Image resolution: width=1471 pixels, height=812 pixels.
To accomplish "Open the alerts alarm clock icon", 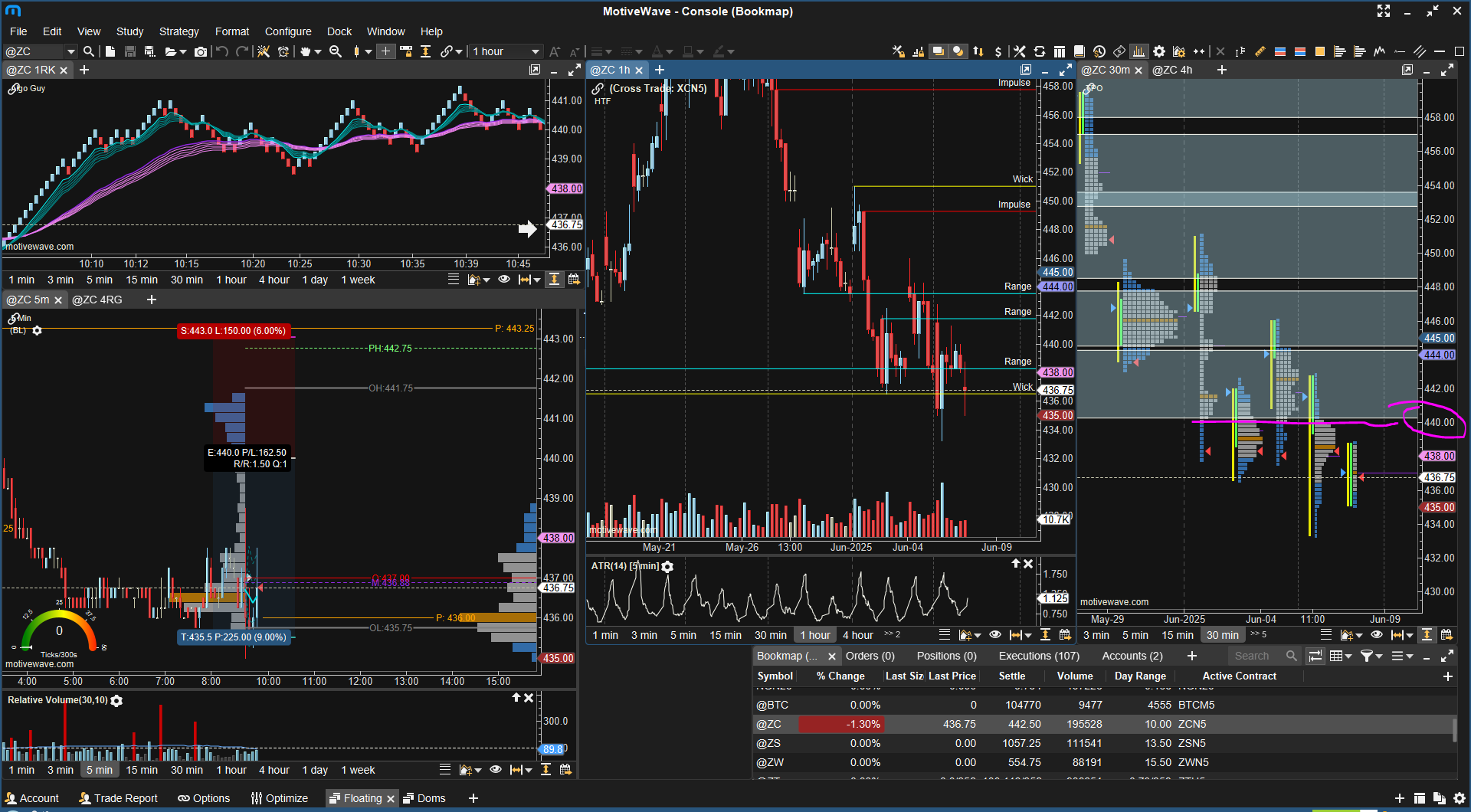I will (283, 51).
